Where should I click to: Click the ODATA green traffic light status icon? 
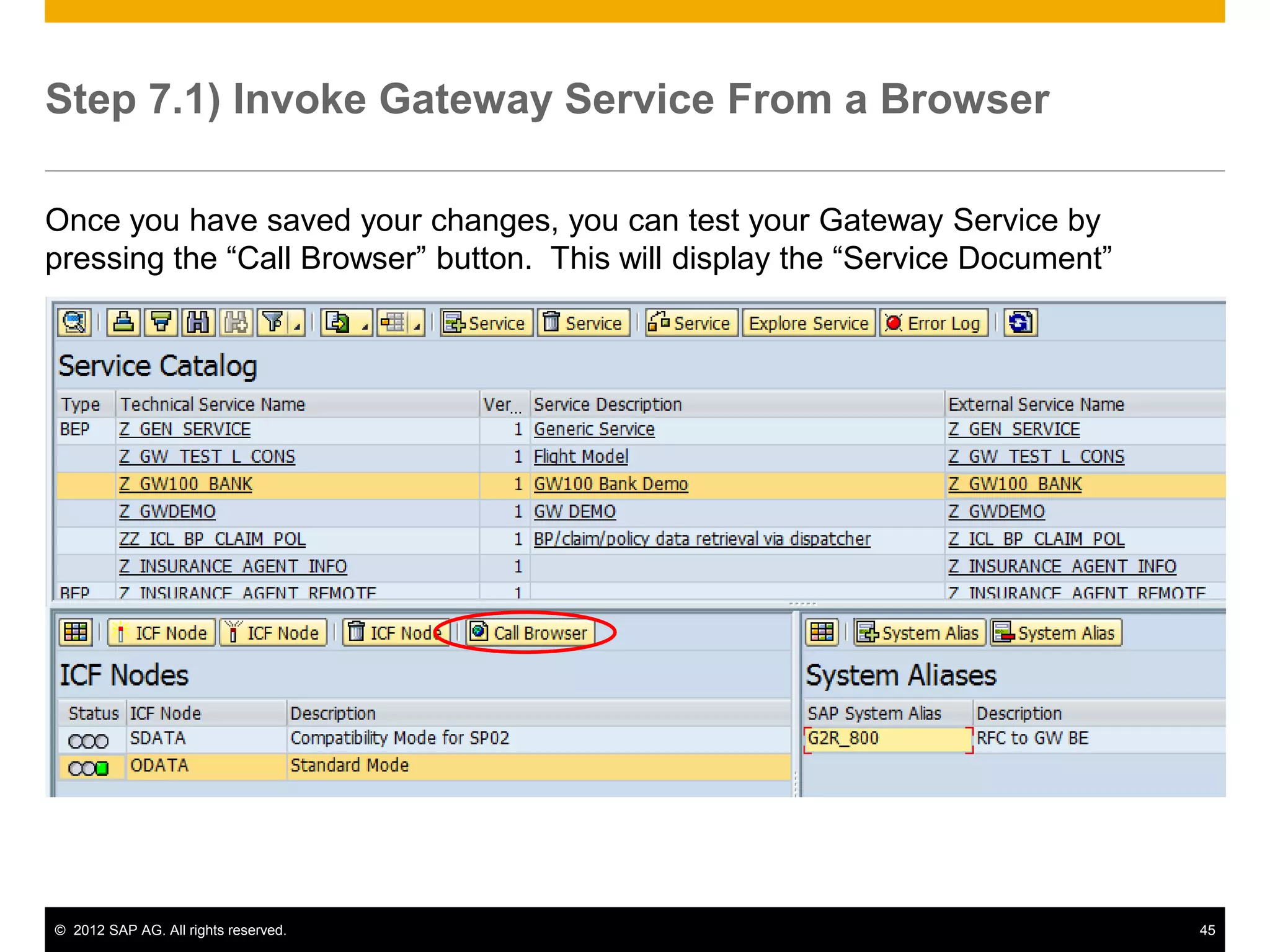tap(88, 768)
